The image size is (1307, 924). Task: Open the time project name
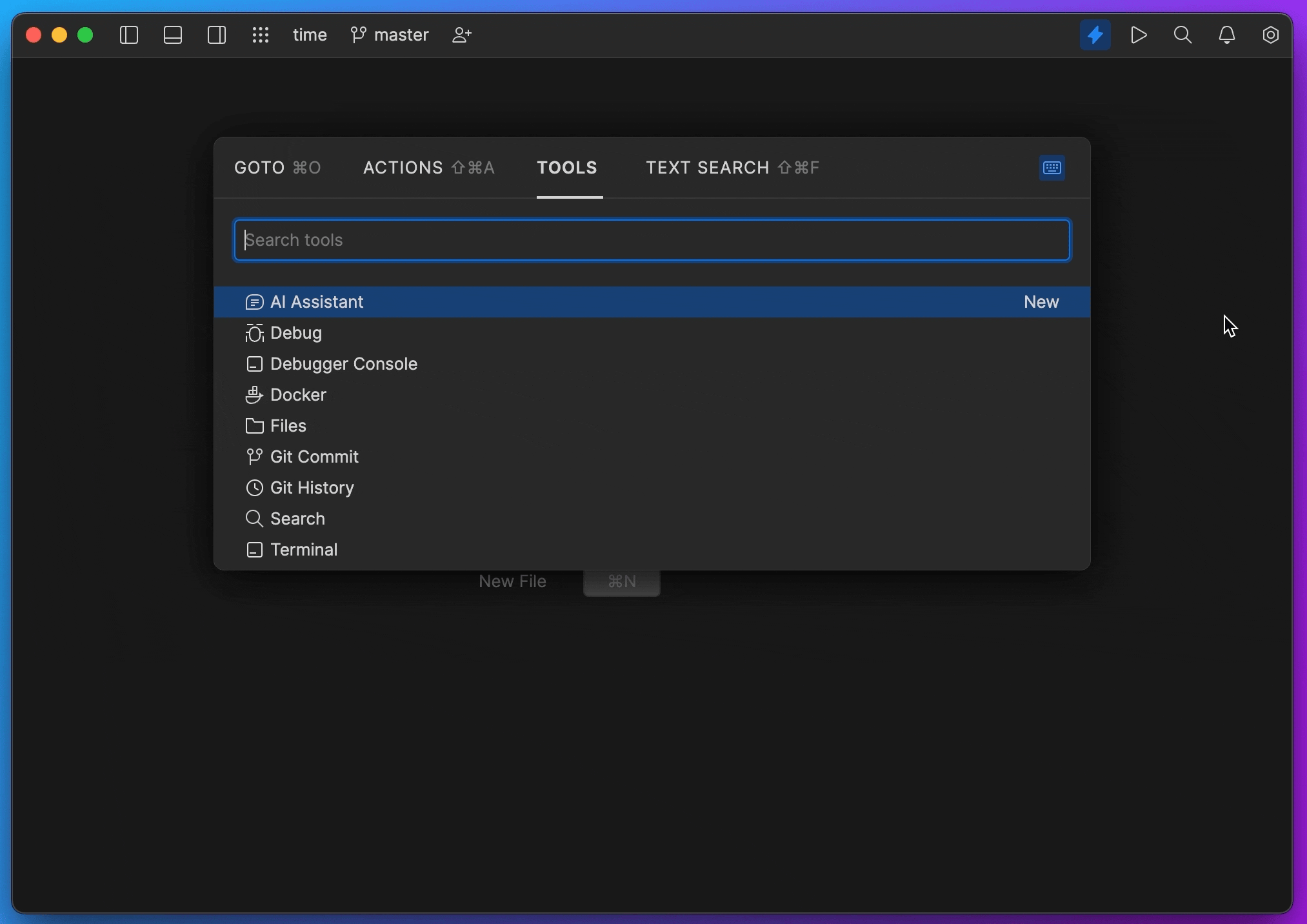click(x=310, y=35)
